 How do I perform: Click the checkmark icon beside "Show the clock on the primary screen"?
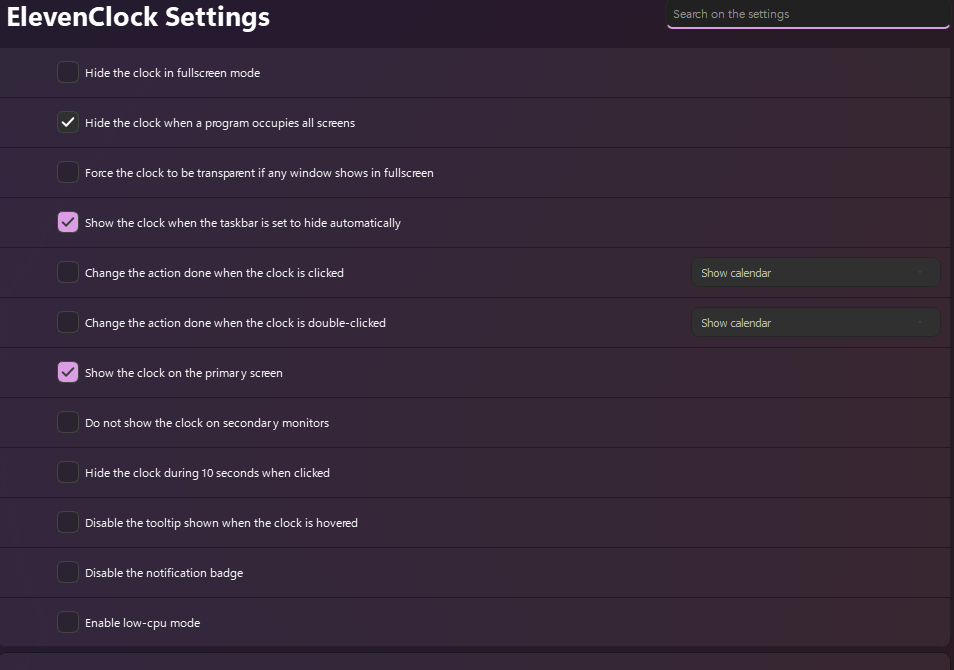point(67,372)
